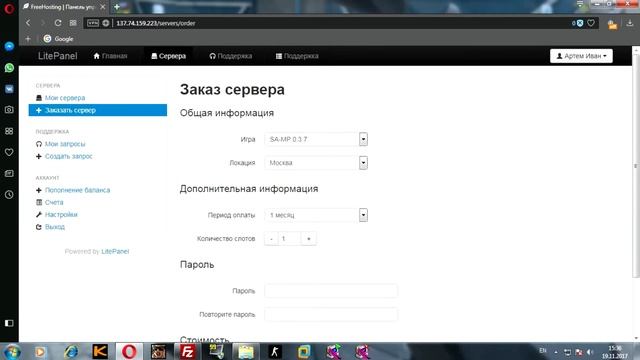Open Internet Explorer from the taskbar
The width and height of the screenshot is (640, 360).
[x=71, y=351]
